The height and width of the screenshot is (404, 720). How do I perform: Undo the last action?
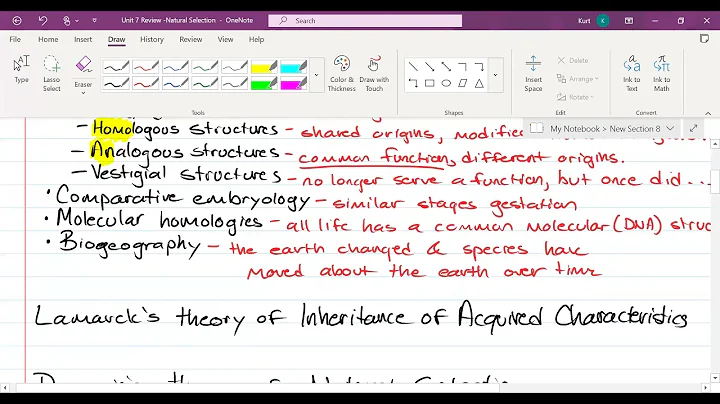43,21
